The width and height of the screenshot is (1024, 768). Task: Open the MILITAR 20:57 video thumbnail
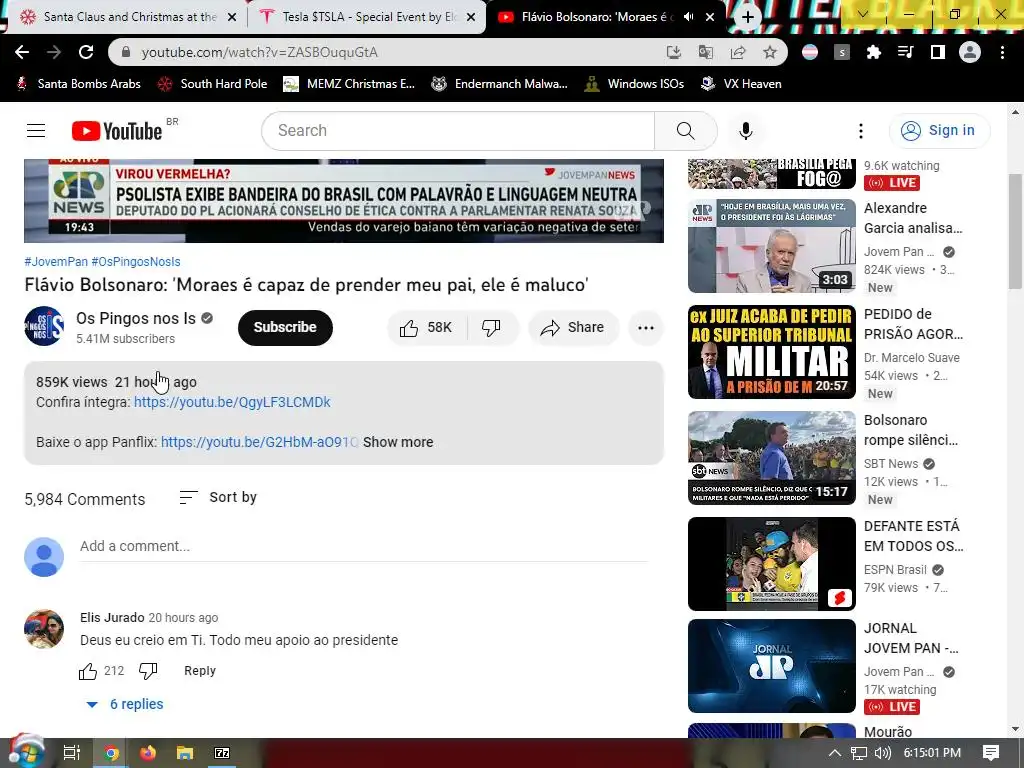pos(772,352)
